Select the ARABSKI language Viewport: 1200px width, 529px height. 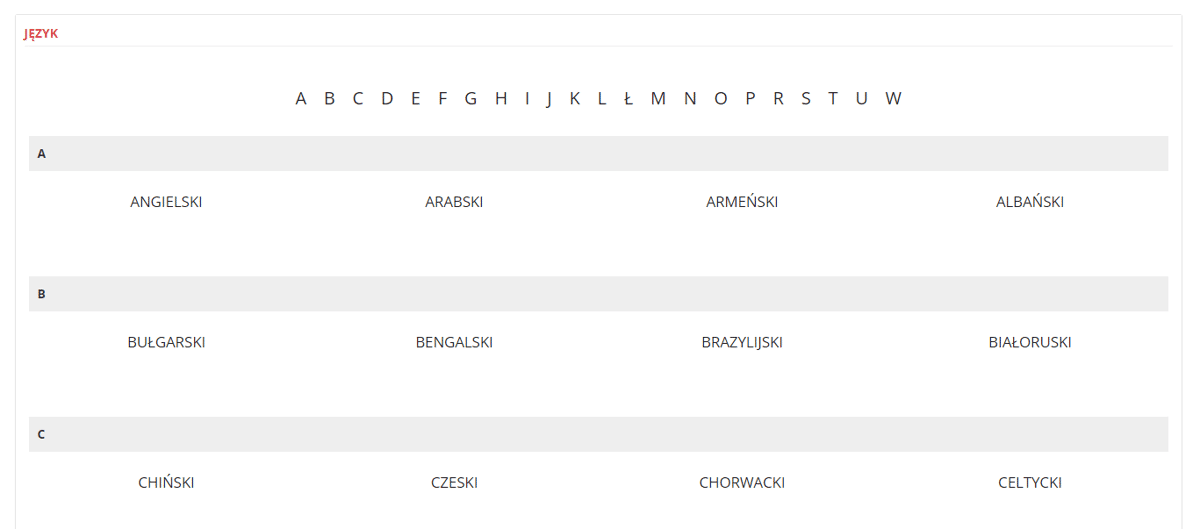click(454, 202)
